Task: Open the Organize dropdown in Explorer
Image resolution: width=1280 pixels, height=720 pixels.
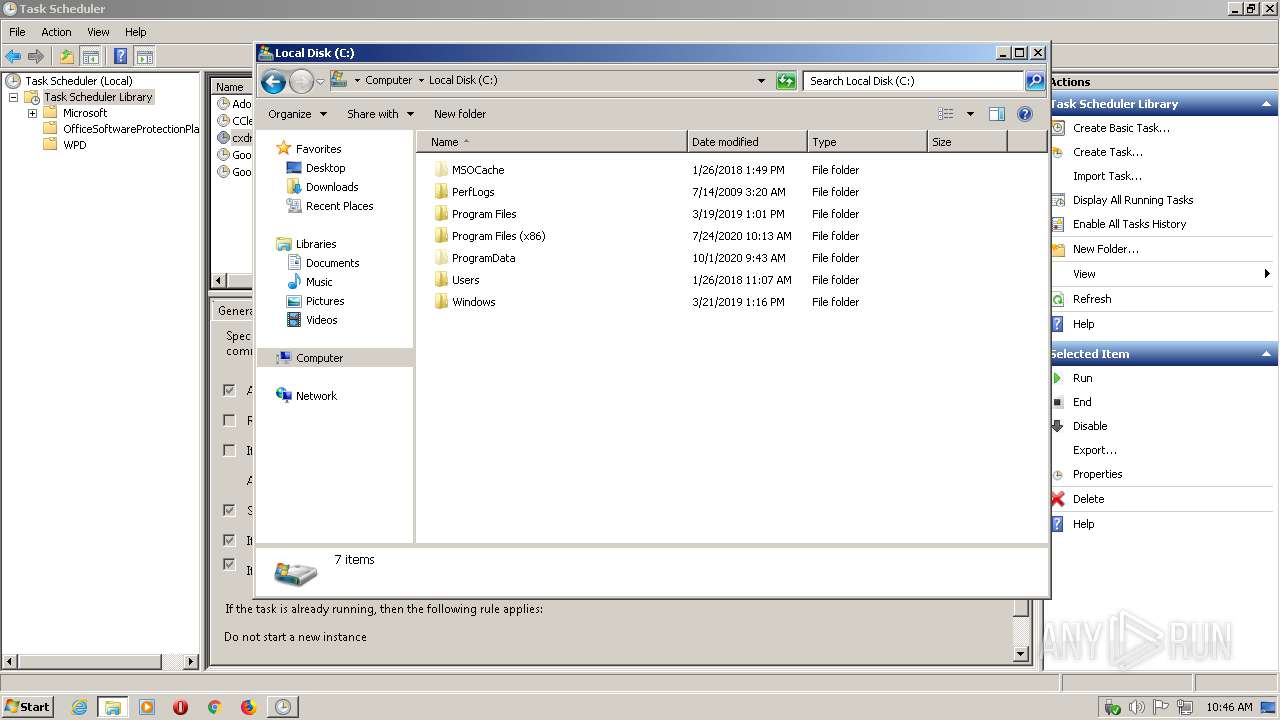Action: pyautogui.click(x=297, y=114)
